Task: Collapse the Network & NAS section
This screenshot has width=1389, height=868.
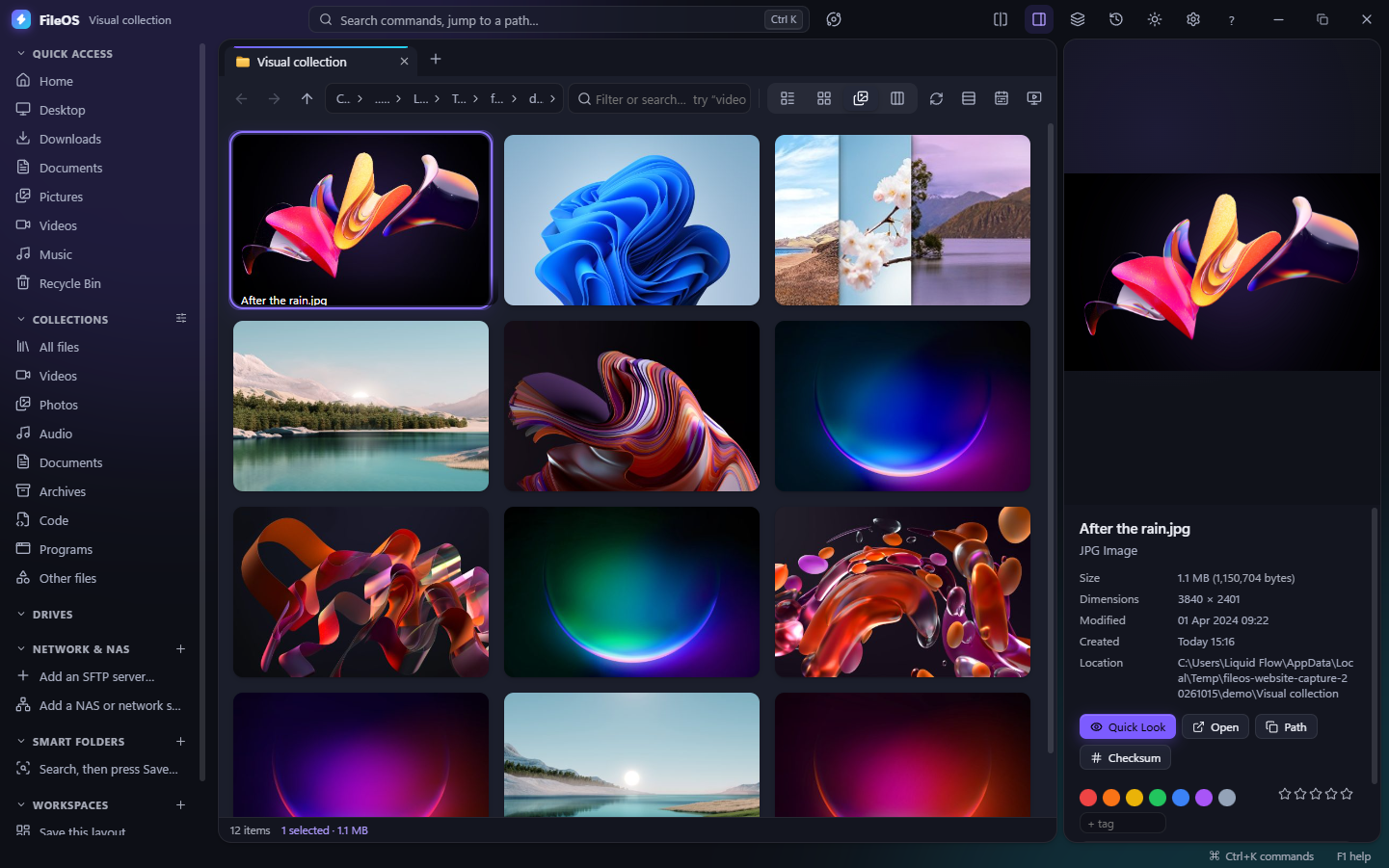Action: [21, 649]
